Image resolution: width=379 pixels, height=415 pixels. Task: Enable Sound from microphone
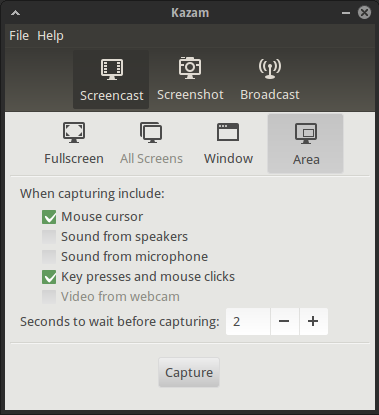coord(49,257)
